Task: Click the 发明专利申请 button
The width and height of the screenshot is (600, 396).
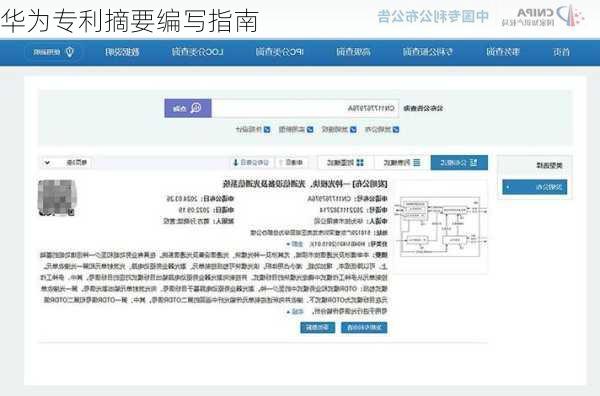Action: 364,328
